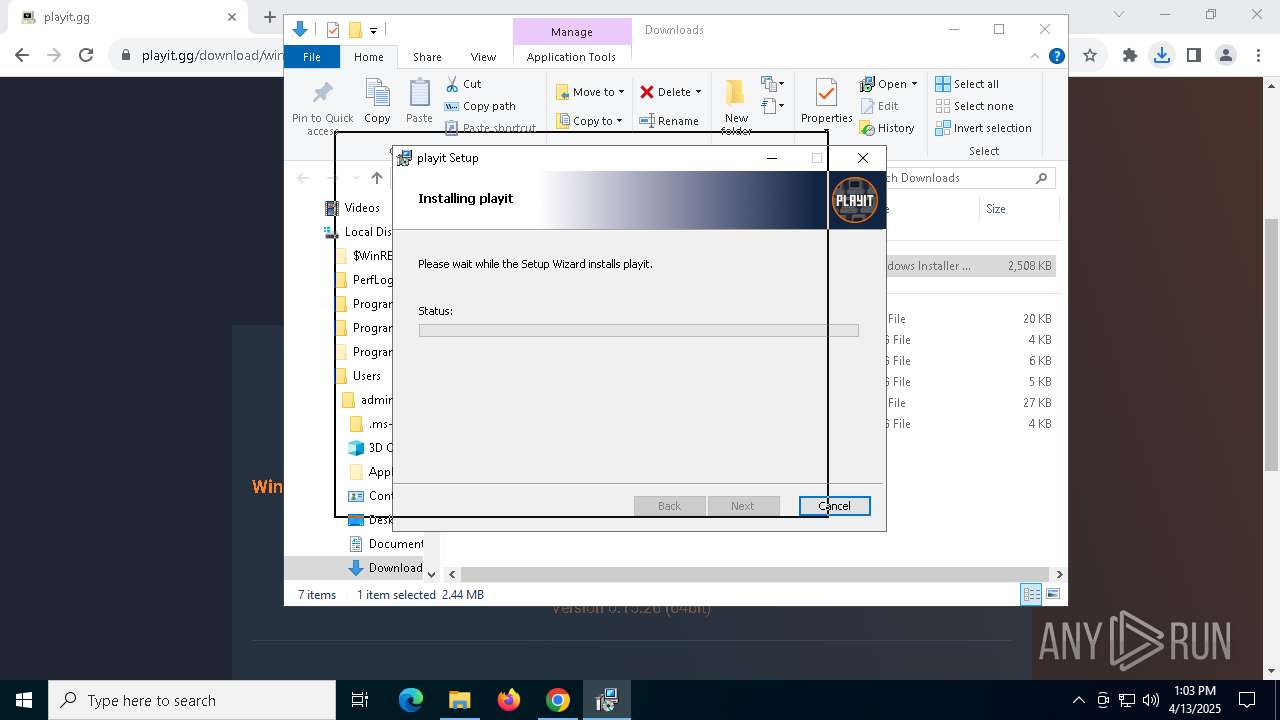Click Rename in the ribbon
The image size is (1280, 720).
pos(669,121)
